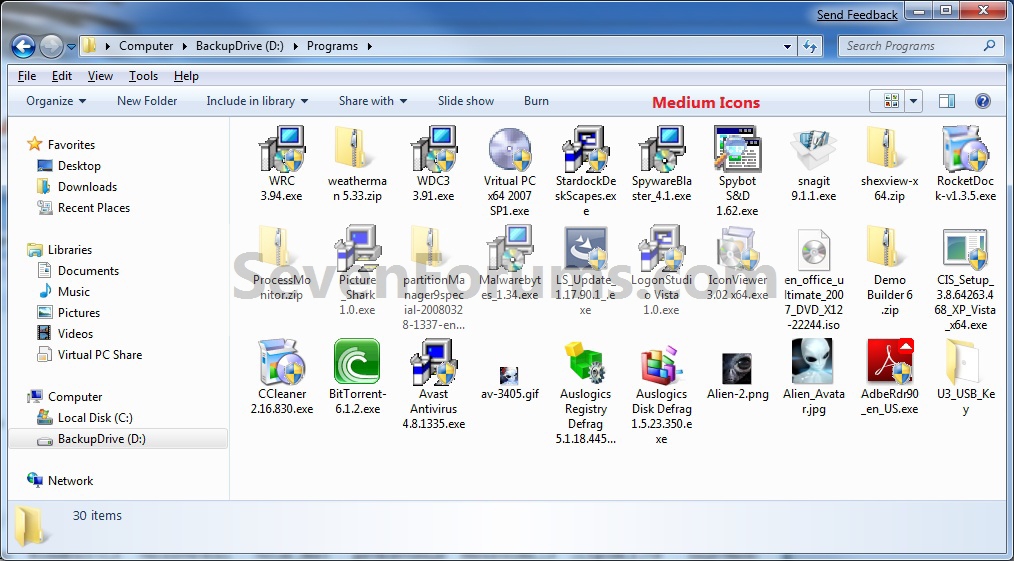
Task: Select the LS_Update_1.17.90.1_.exe icon
Action: pos(585,248)
